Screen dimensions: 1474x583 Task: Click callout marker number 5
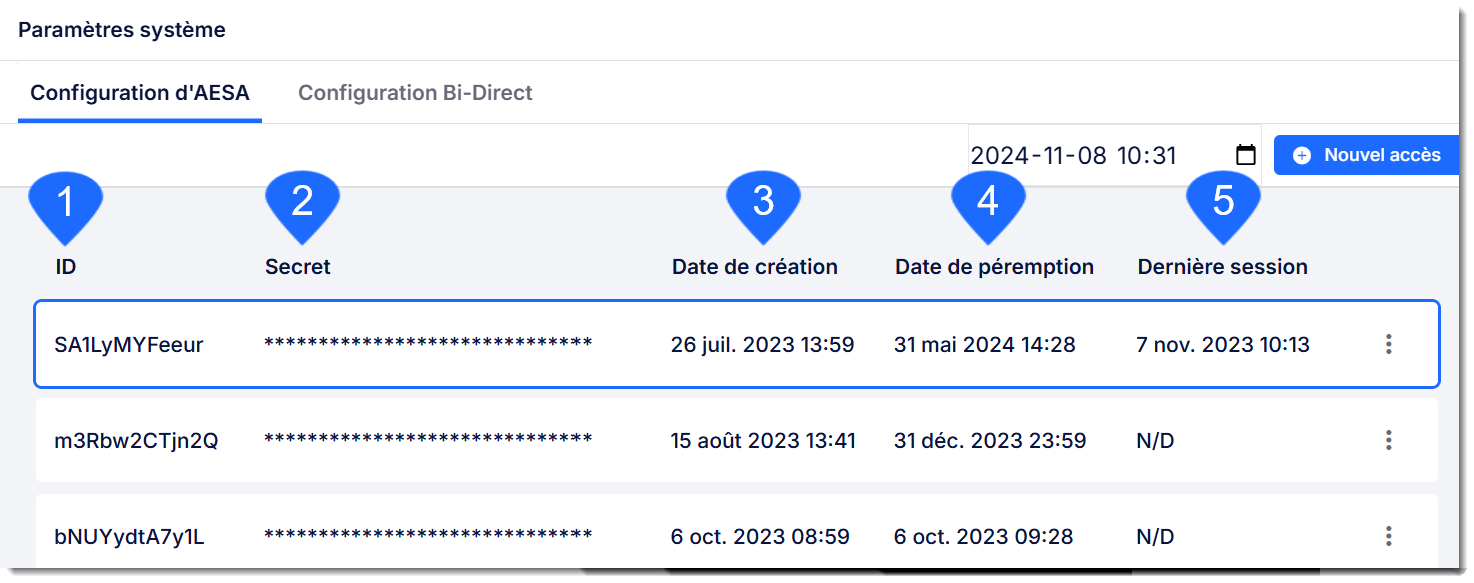point(1223,206)
